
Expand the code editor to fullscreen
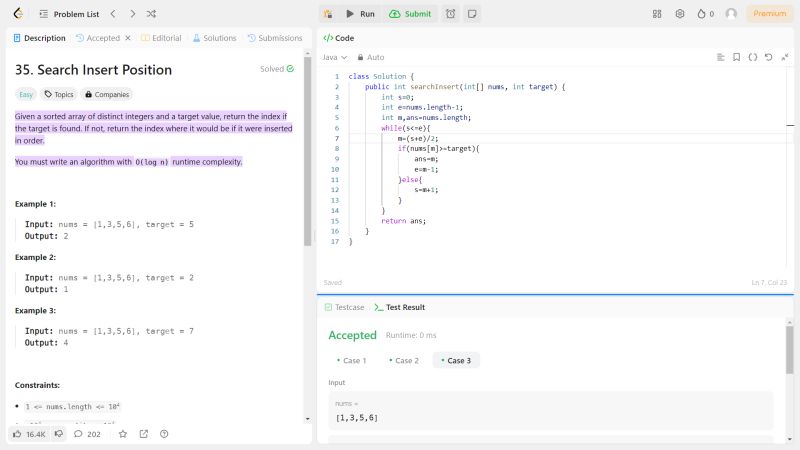pos(784,57)
